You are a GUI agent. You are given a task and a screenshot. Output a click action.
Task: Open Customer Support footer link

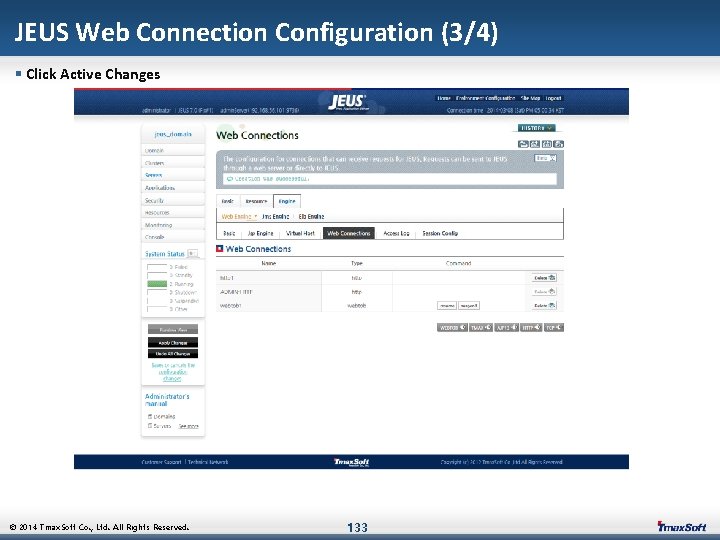point(161,462)
